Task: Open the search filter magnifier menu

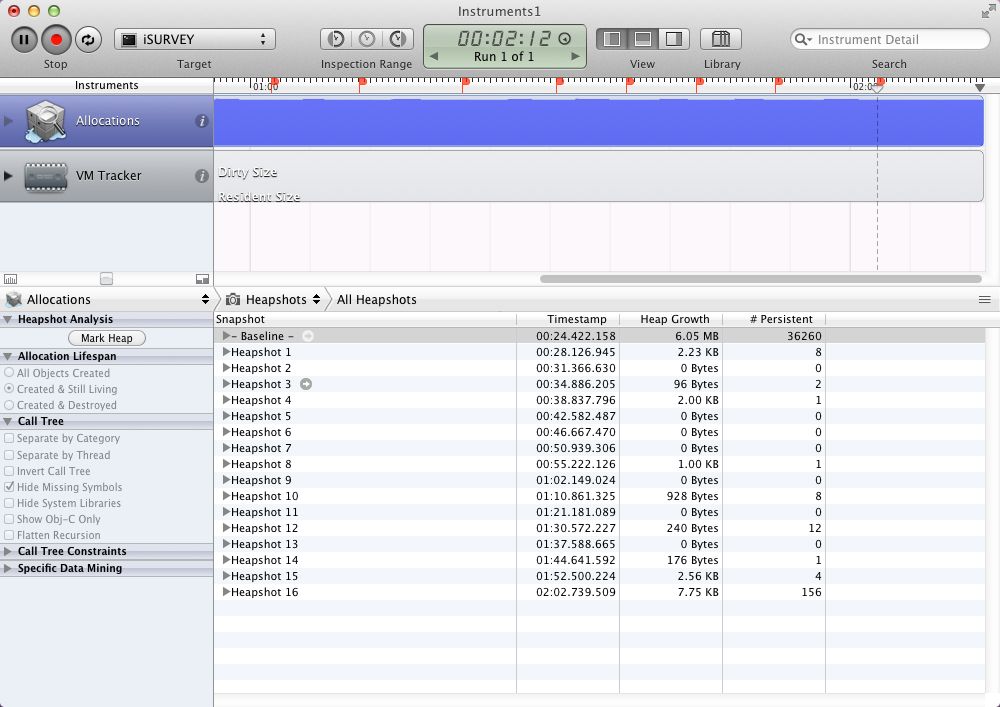Action: (x=803, y=40)
